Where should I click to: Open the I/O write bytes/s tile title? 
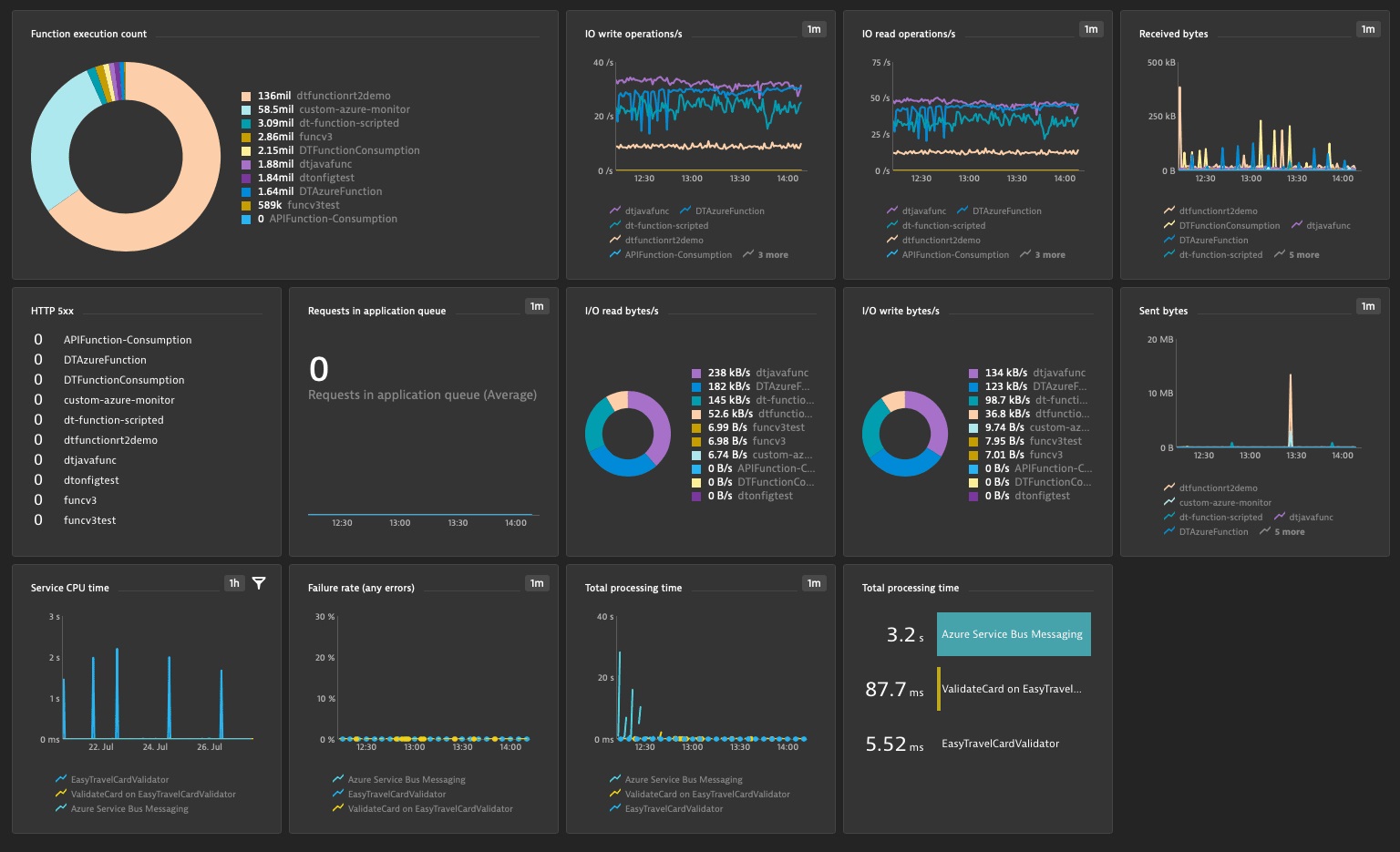pos(901,311)
